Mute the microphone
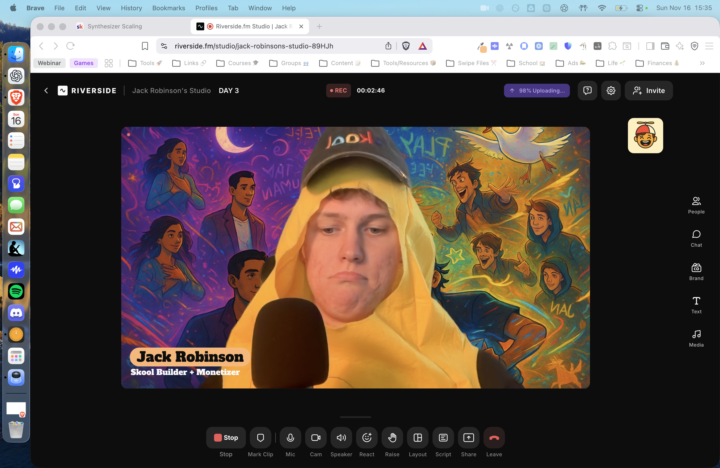The height and width of the screenshot is (468, 720). tap(290, 437)
